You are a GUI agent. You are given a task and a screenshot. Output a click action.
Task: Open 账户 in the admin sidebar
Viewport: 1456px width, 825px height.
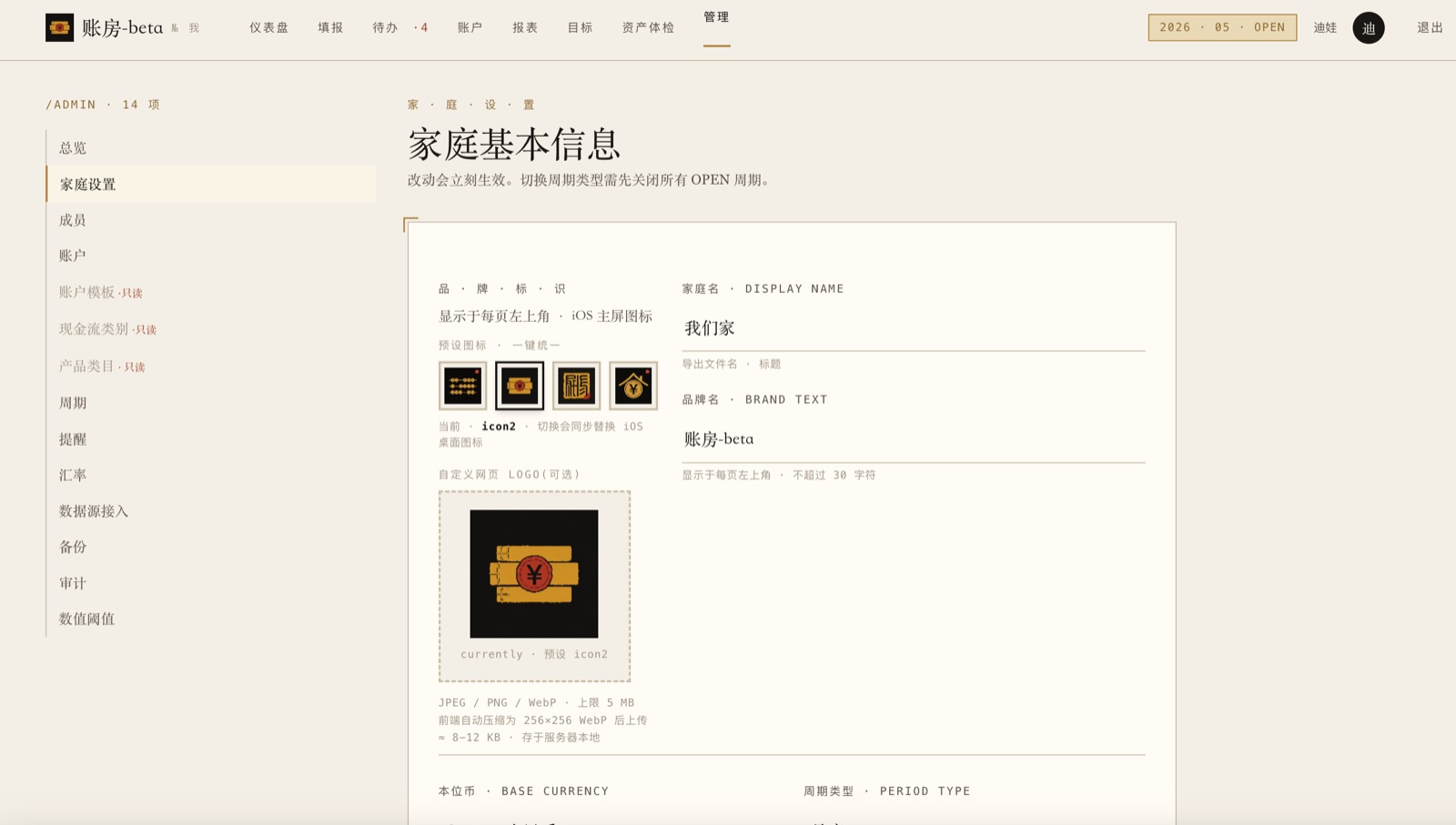(x=211, y=256)
